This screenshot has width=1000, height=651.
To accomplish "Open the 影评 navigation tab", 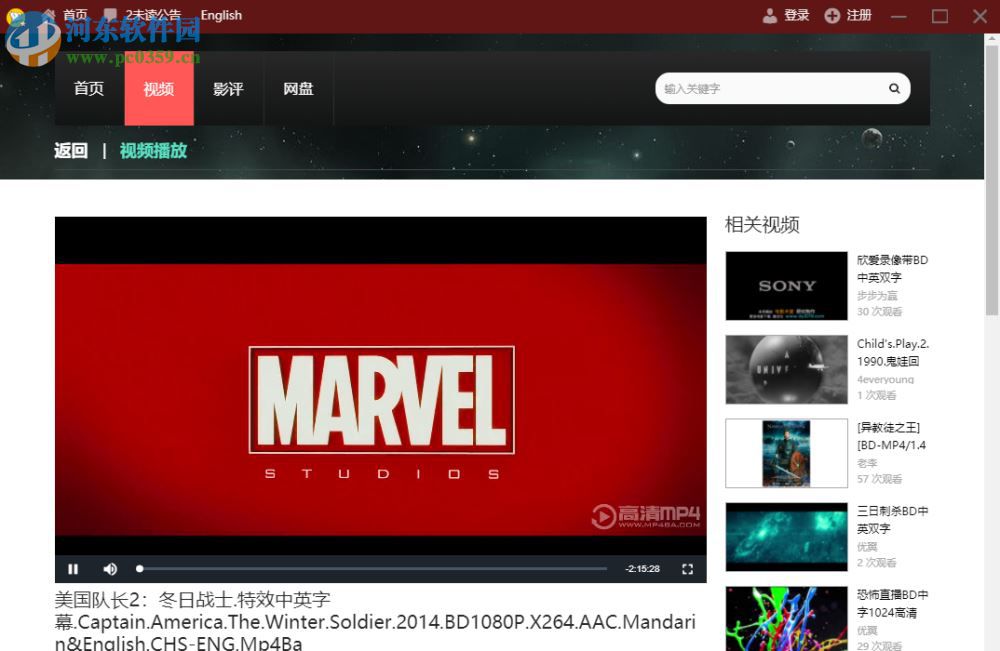I will pos(228,89).
